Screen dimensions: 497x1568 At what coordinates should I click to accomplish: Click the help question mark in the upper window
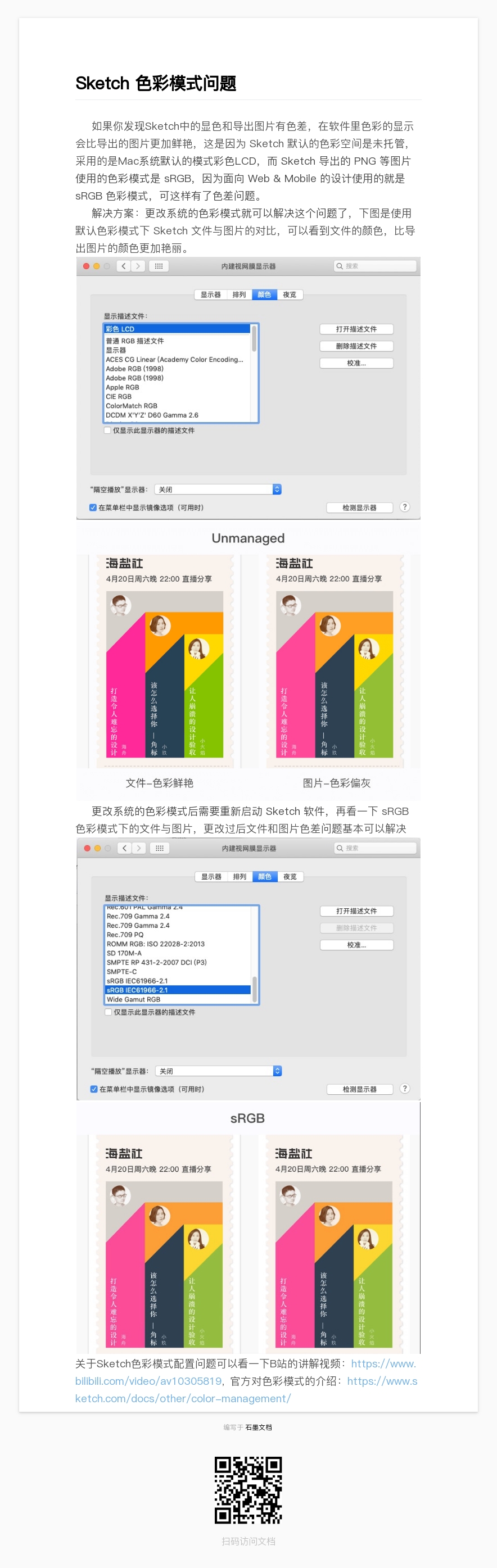tap(404, 507)
